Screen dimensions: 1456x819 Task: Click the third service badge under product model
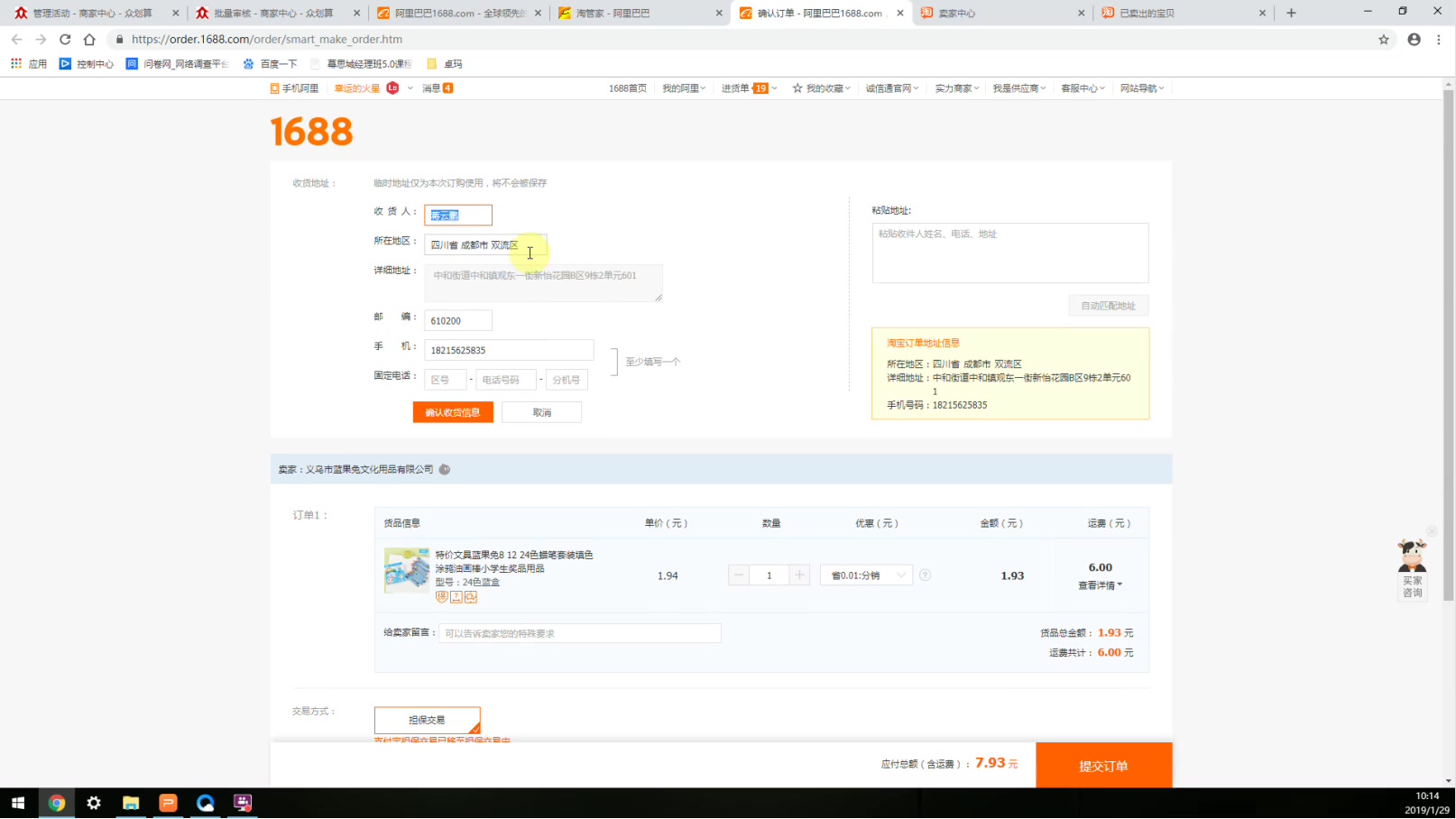pos(471,597)
